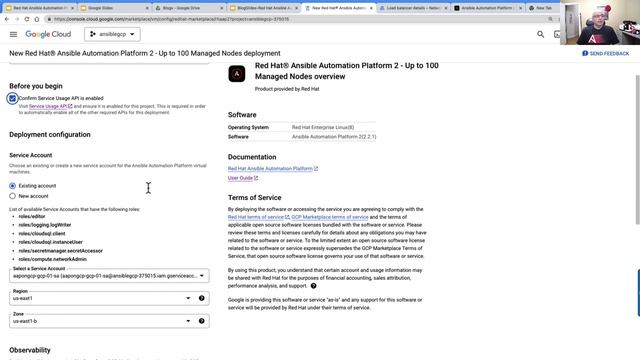Click the roles/secretmanager.secretAccessor text

[x=61, y=251]
